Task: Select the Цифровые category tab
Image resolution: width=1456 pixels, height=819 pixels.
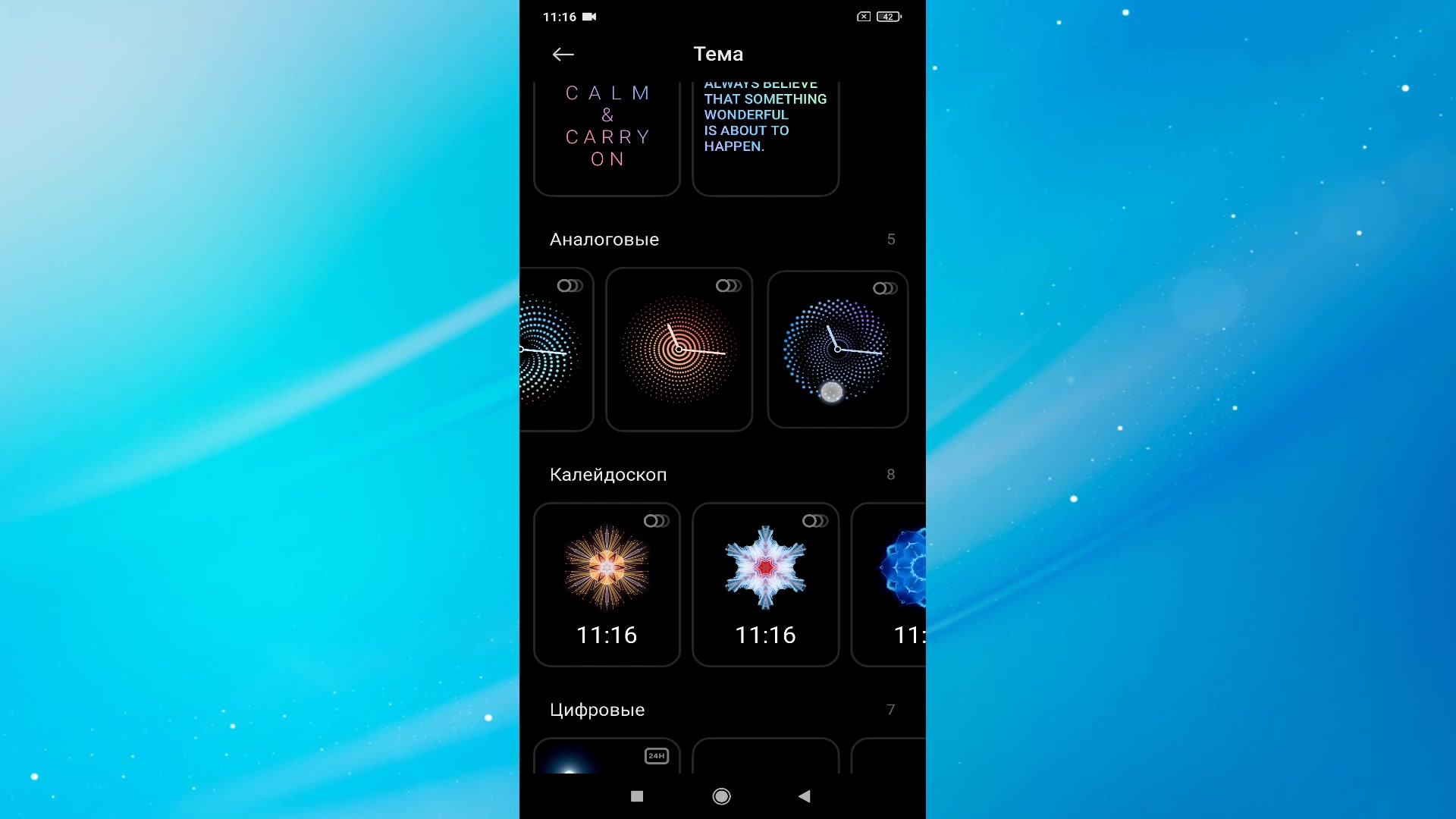Action: pyautogui.click(x=596, y=710)
